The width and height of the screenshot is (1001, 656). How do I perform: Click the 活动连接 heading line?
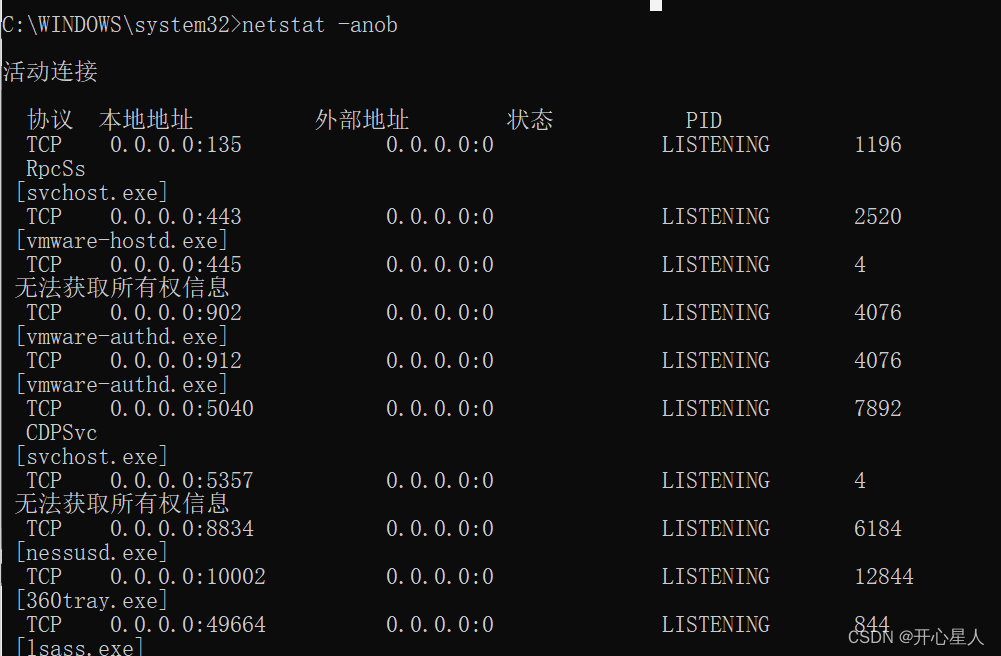tap(50, 72)
